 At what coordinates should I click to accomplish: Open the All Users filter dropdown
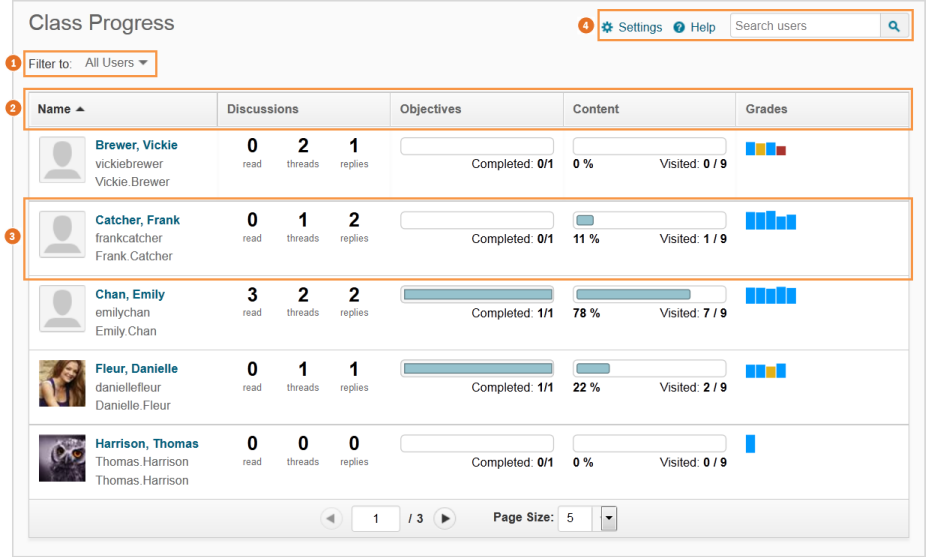click(116, 63)
